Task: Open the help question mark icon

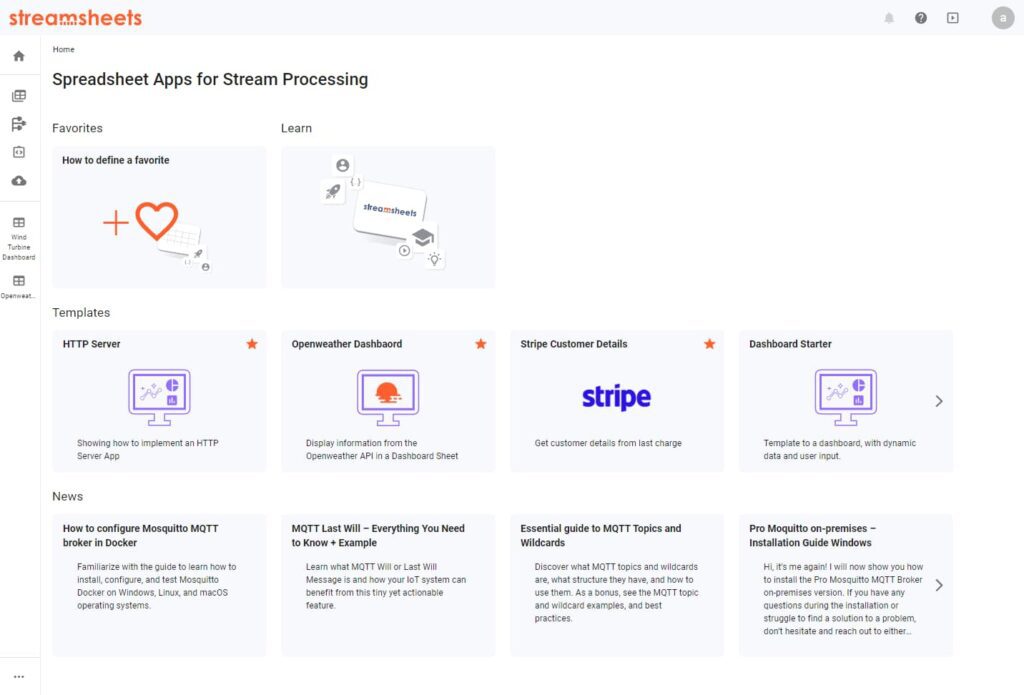Action: (921, 18)
